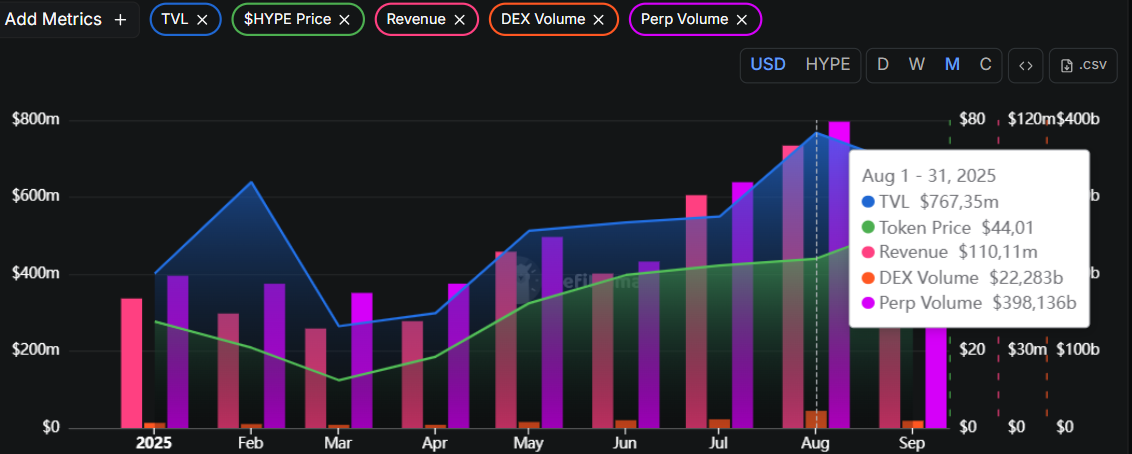Select monthly (M) interval
This screenshot has height=454, width=1132.
[952, 64]
